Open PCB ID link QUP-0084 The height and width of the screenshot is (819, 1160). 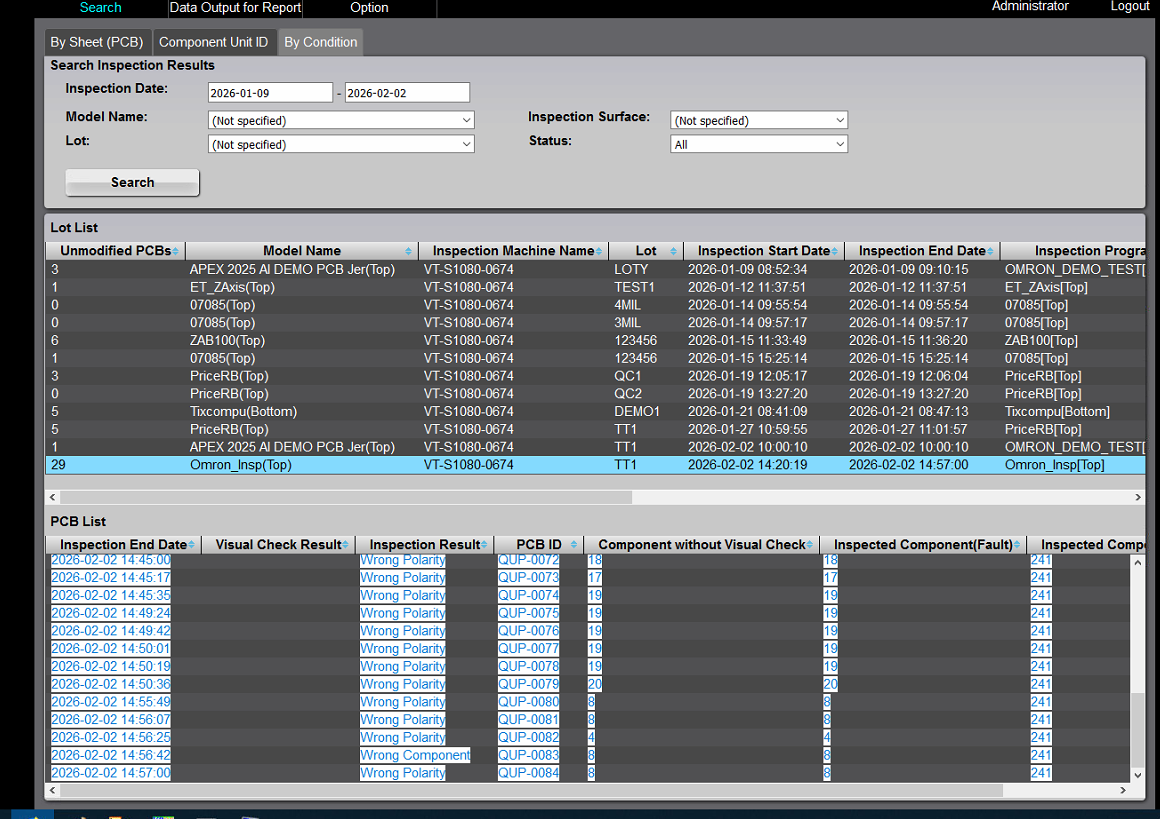[528, 773]
